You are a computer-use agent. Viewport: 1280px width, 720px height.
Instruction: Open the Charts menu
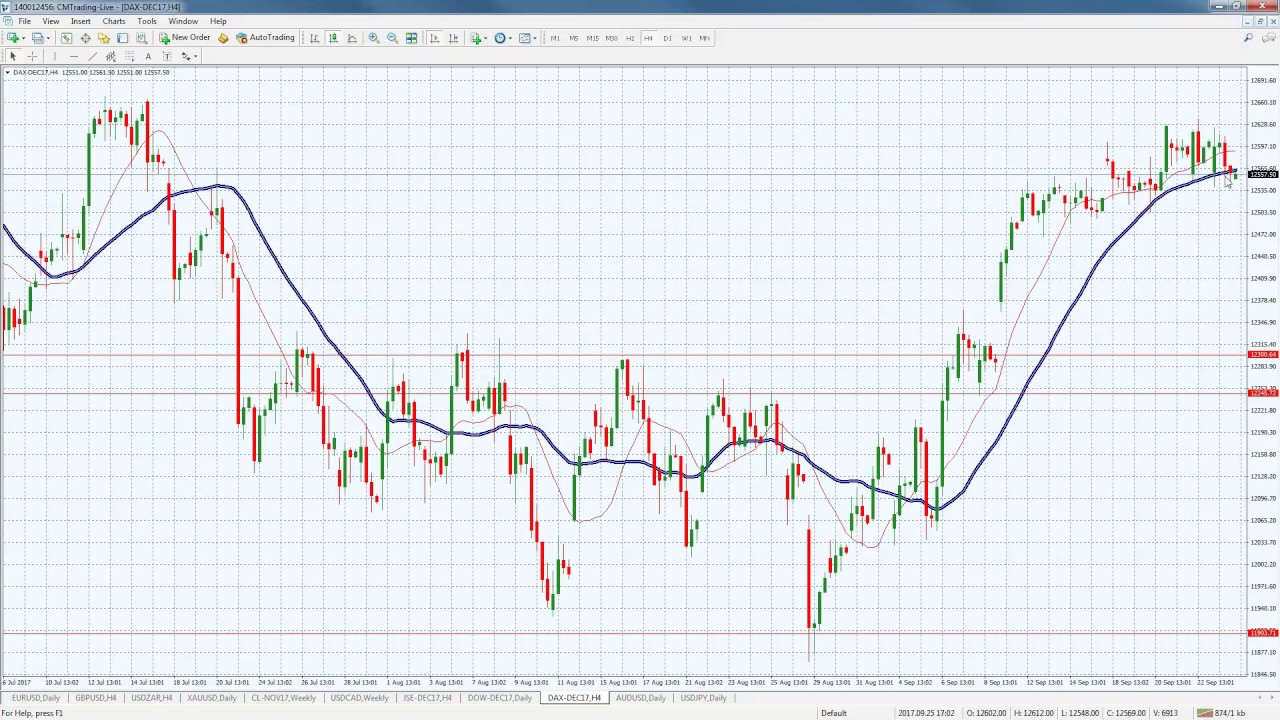coord(114,21)
